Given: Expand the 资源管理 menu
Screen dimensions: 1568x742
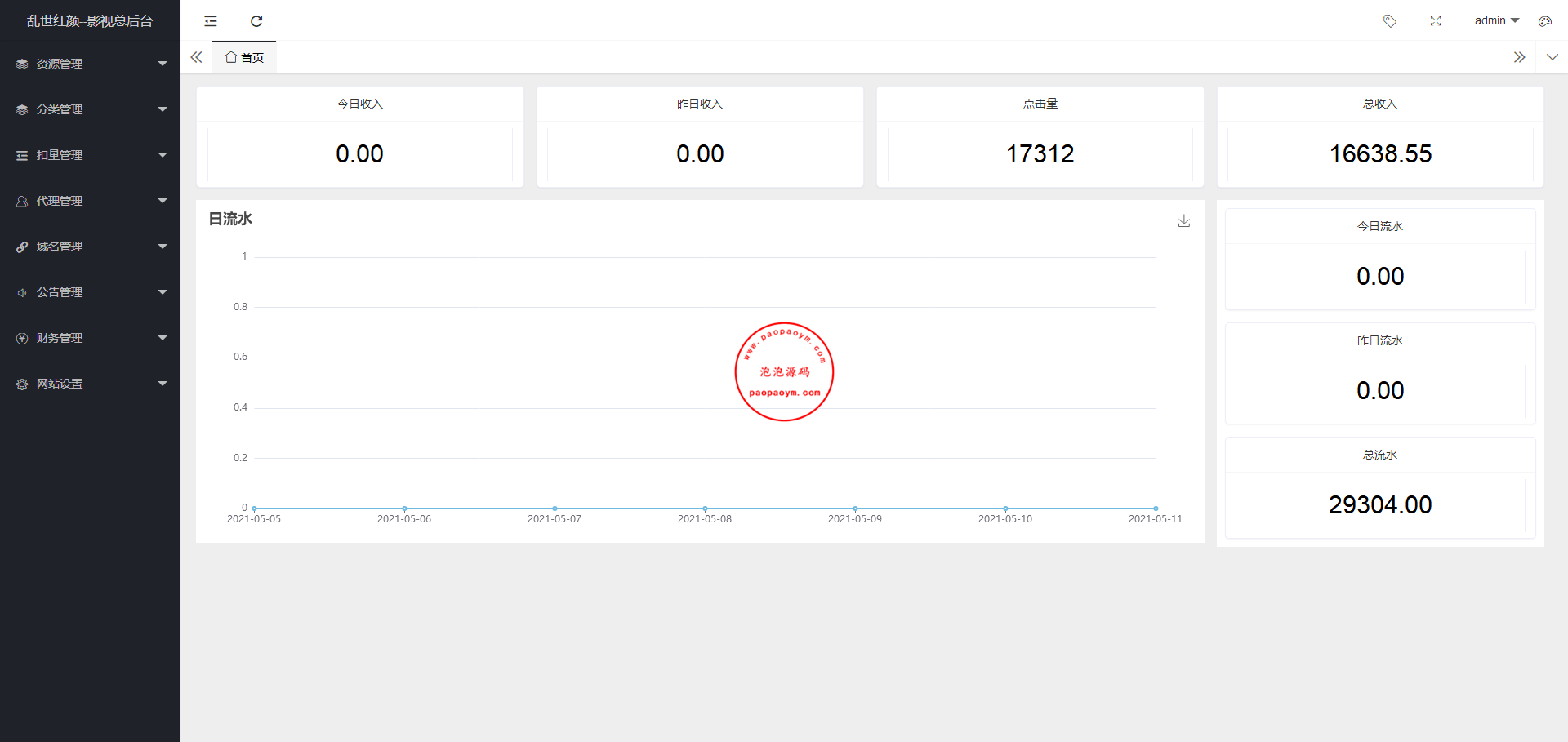Looking at the screenshot, I should (90, 64).
